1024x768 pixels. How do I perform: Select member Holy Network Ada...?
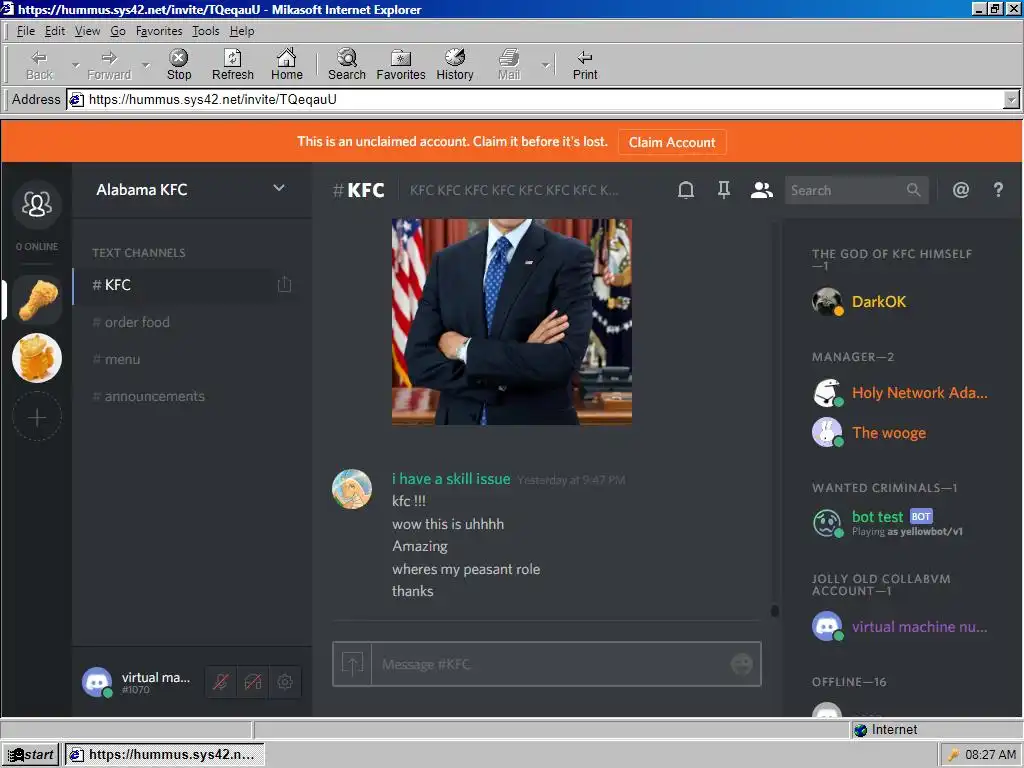[x=901, y=393]
